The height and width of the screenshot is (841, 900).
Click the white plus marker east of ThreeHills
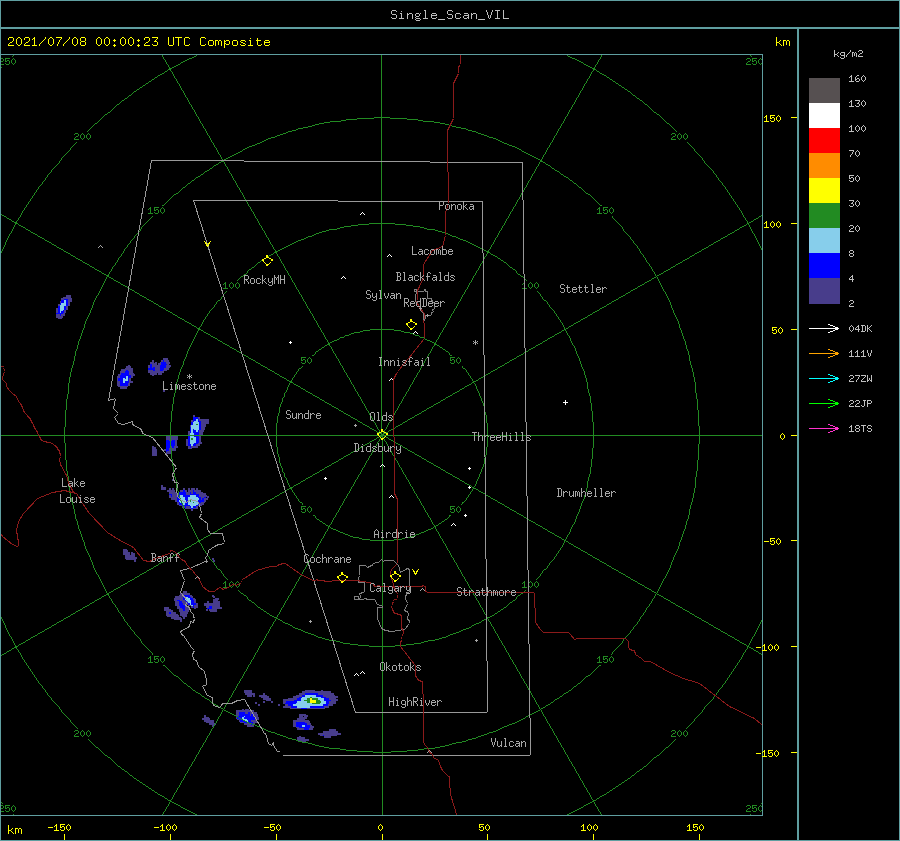565,402
